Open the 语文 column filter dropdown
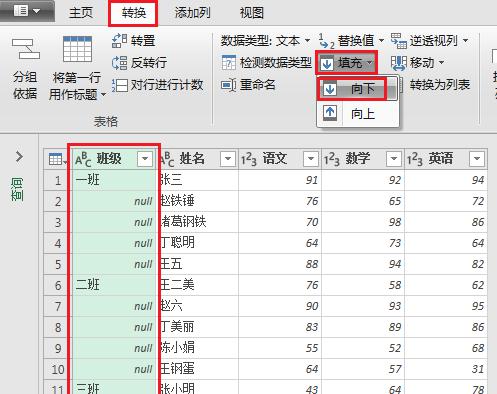The width and height of the screenshot is (497, 394). [311, 159]
